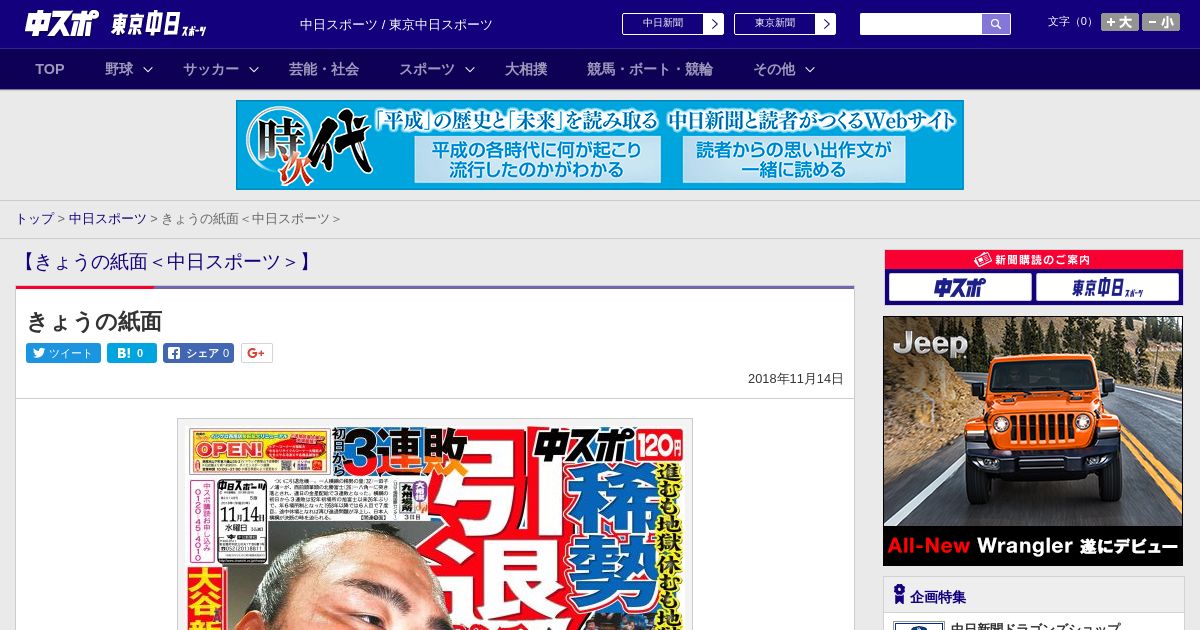Click the arrow beside 東京新聞 button
The height and width of the screenshot is (630, 1200).
point(825,24)
